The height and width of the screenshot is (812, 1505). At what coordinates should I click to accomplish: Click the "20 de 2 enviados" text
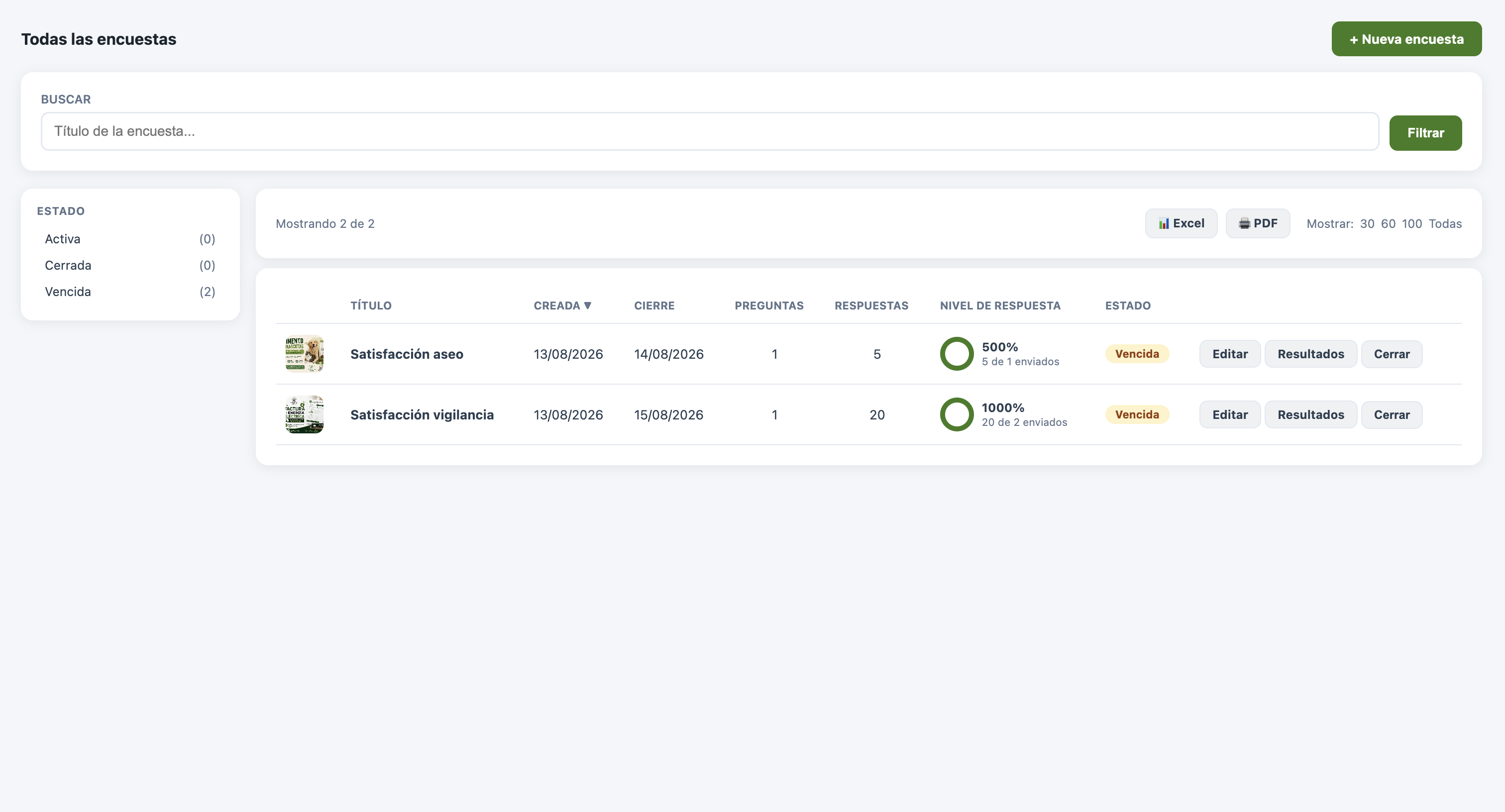coord(1024,422)
